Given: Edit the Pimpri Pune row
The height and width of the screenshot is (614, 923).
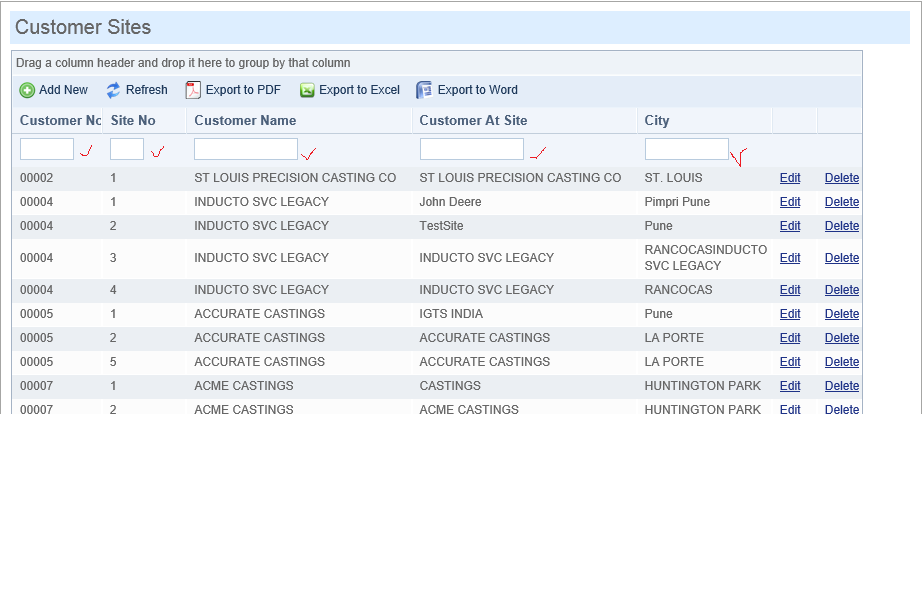Looking at the screenshot, I should coord(790,202).
